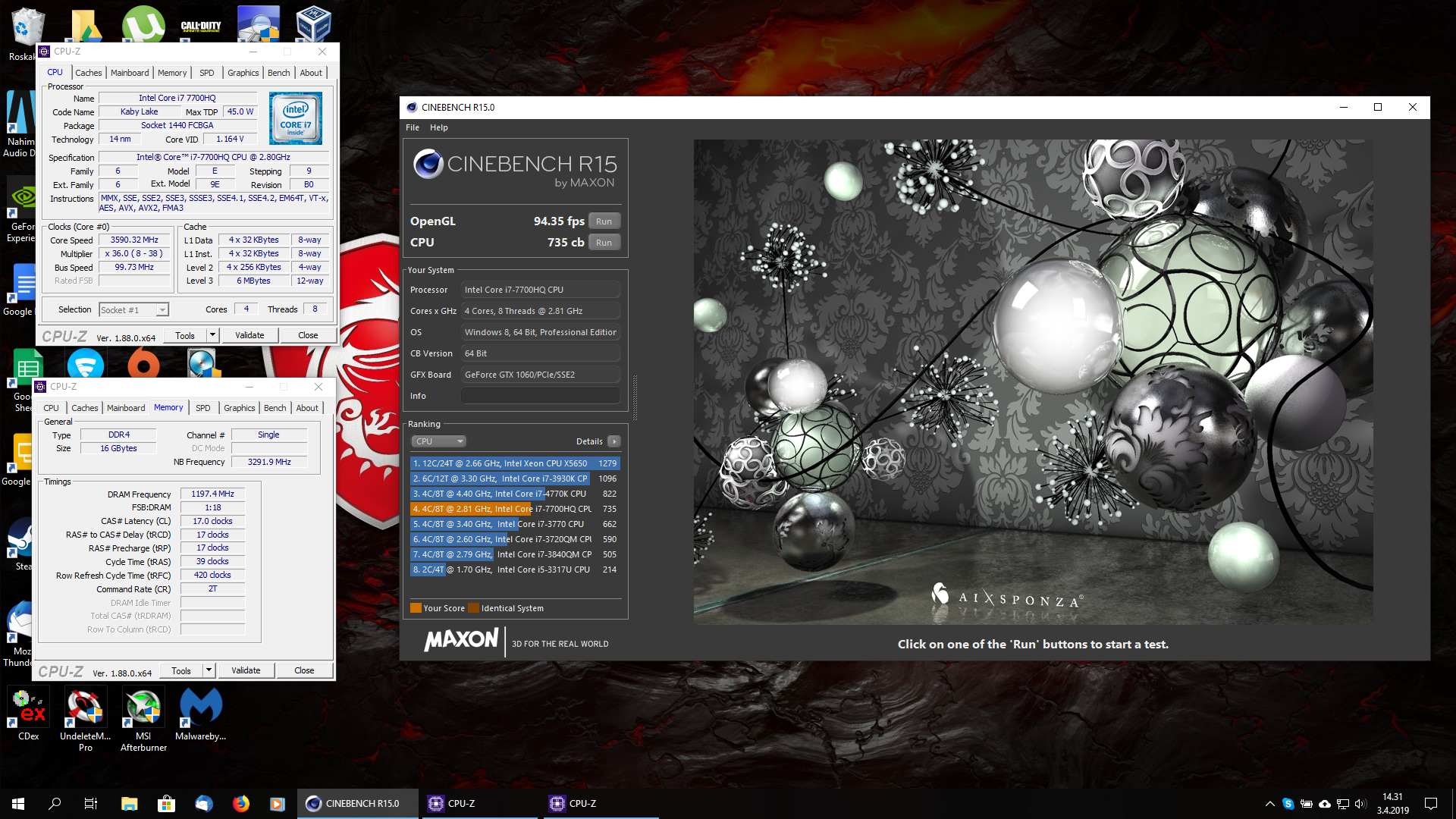Click Core Speed value 3590.32 MHz

point(134,240)
